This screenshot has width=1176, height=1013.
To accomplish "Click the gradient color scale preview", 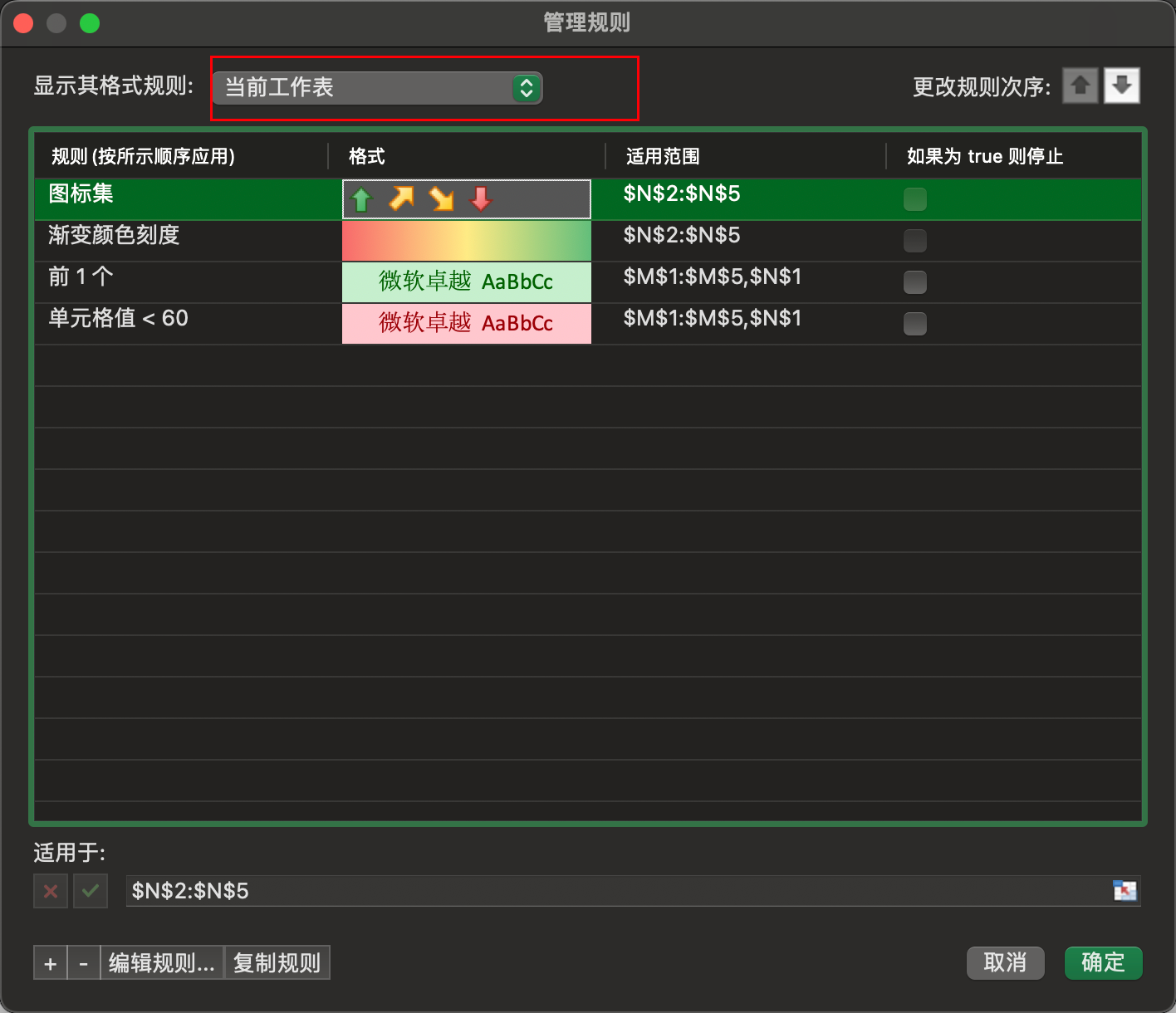I will coord(466,240).
